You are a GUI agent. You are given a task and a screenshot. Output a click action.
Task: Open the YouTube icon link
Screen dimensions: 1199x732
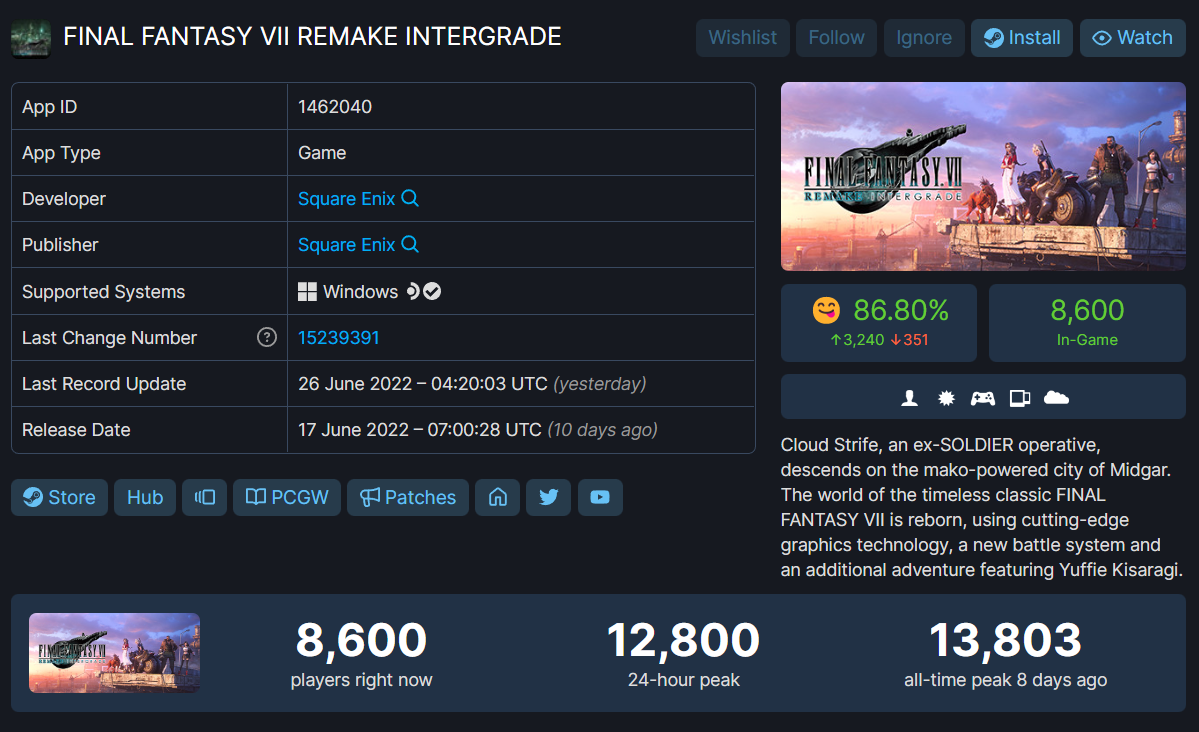600,497
